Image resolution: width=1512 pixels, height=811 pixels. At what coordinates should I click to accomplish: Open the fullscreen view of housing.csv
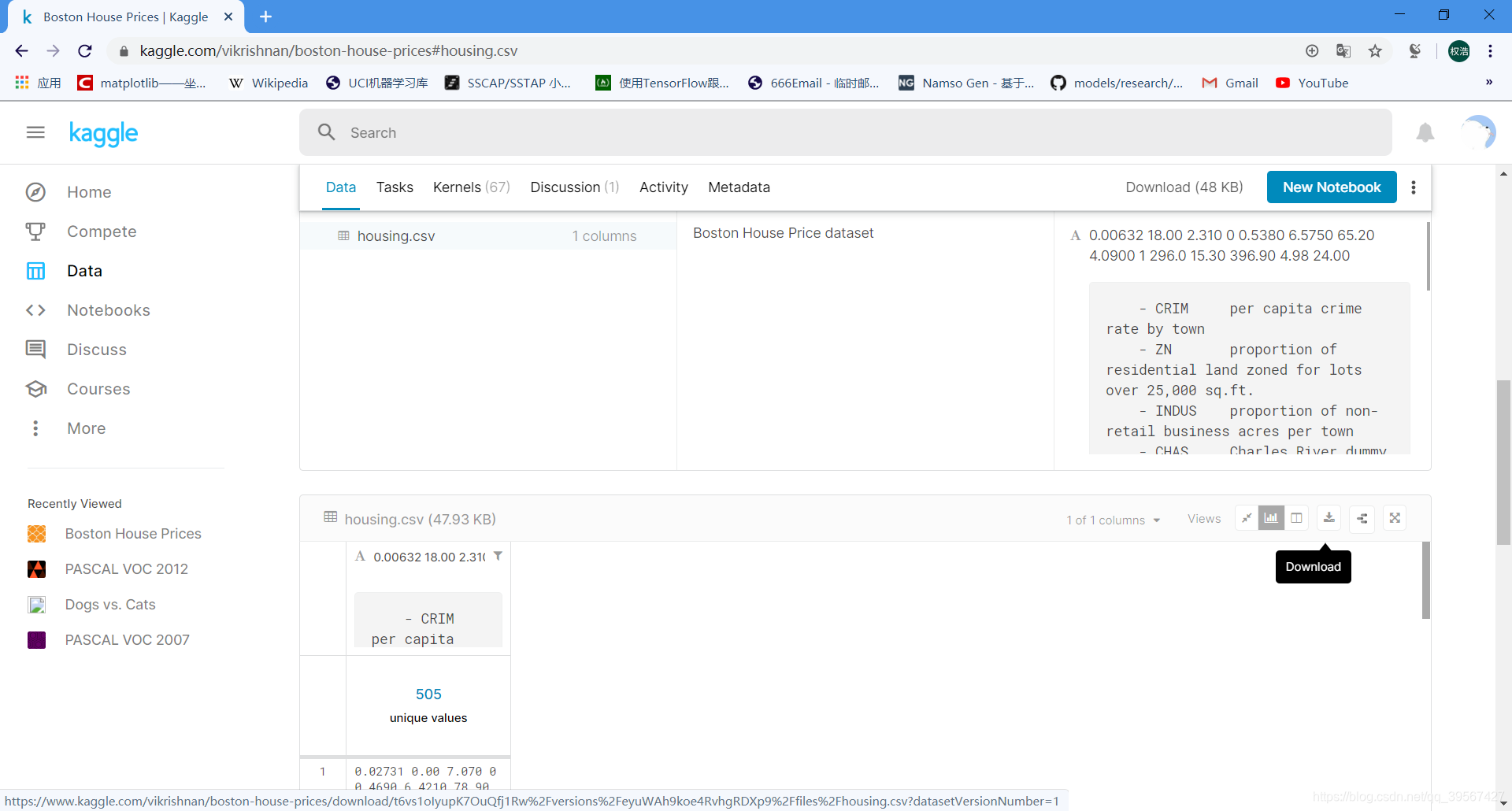click(1395, 518)
